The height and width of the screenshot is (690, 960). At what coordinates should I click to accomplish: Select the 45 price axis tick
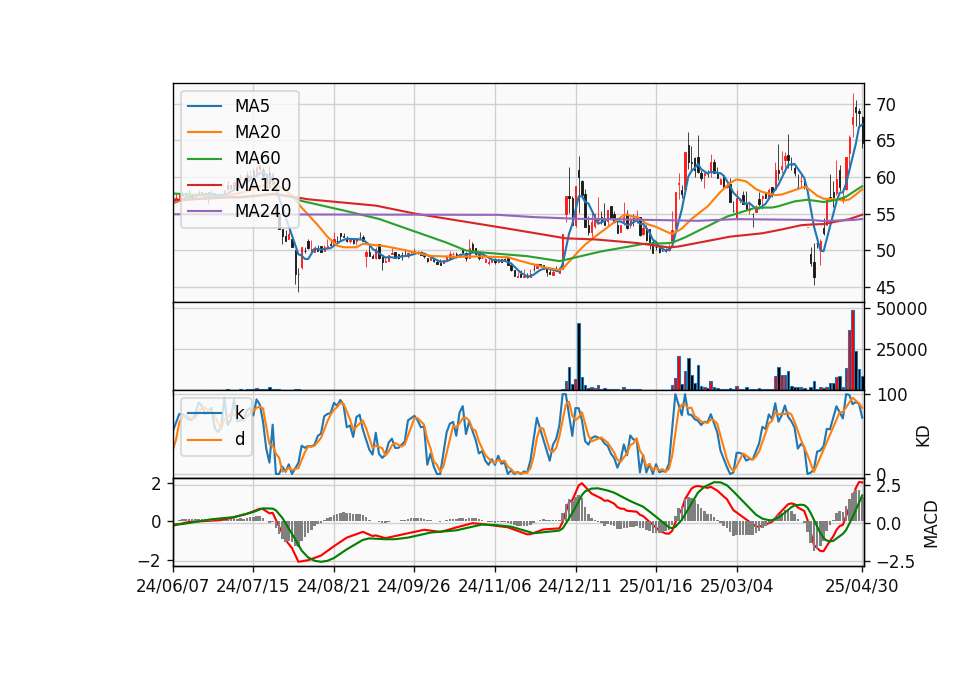point(886,288)
